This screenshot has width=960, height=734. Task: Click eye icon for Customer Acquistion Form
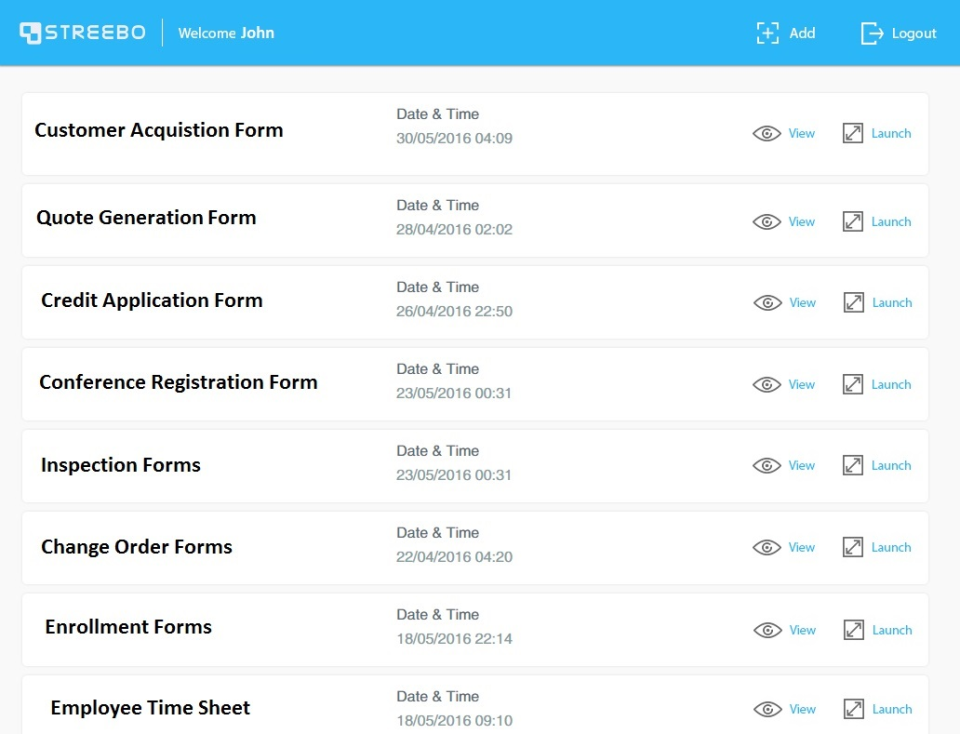pos(767,133)
